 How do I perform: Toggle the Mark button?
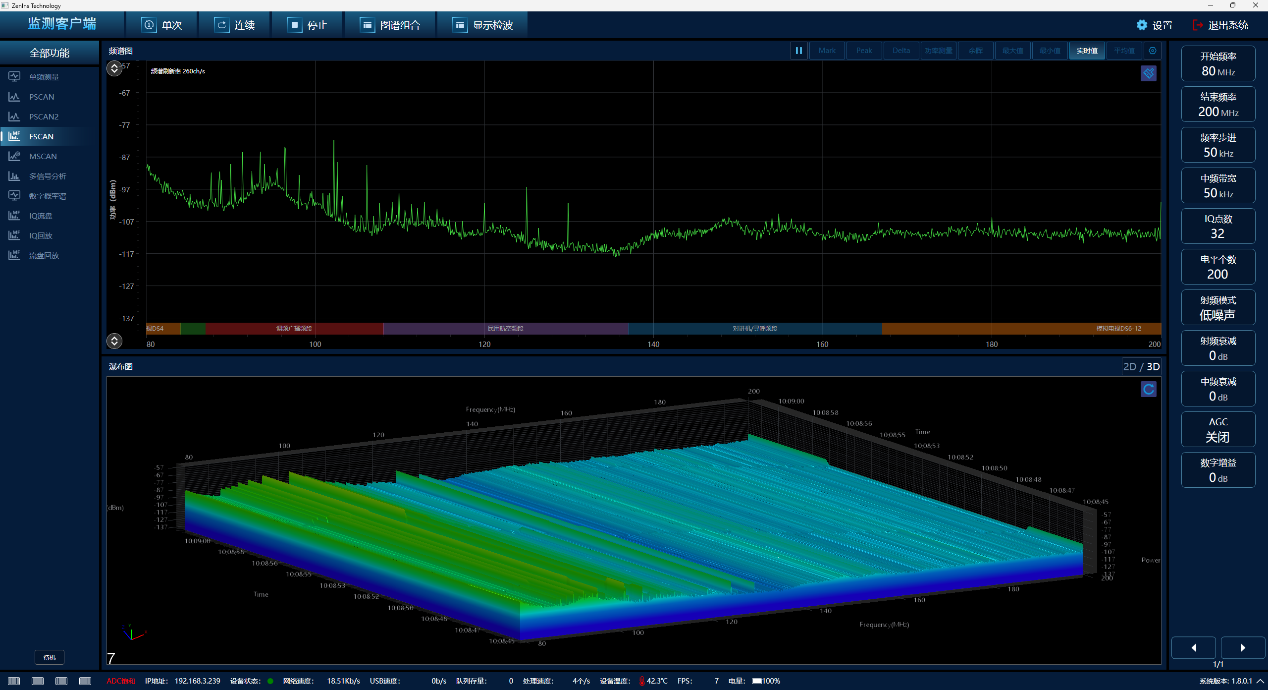click(x=827, y=50)
